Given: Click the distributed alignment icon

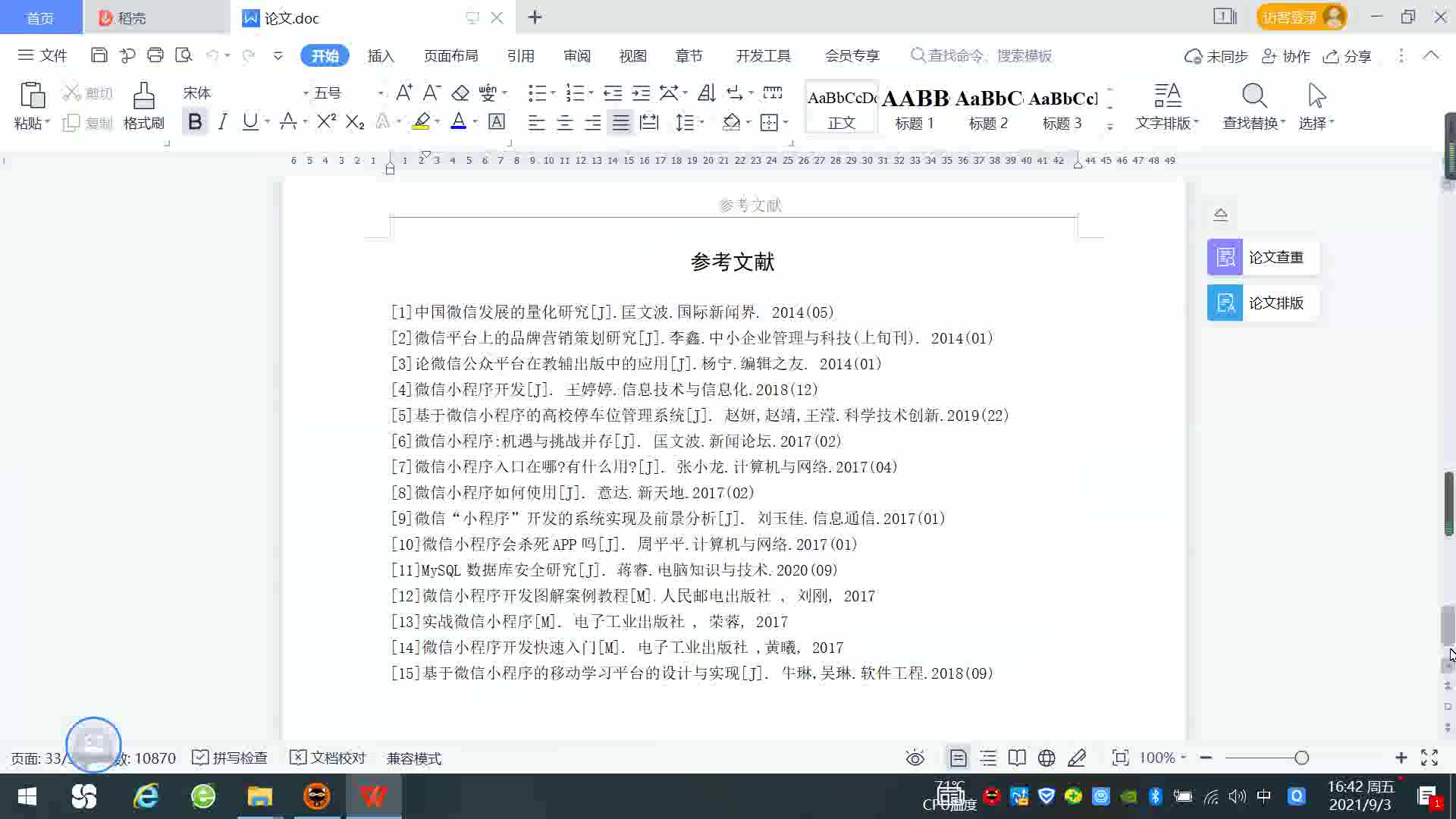Looking at the screenshot, I should click(649, 122).
